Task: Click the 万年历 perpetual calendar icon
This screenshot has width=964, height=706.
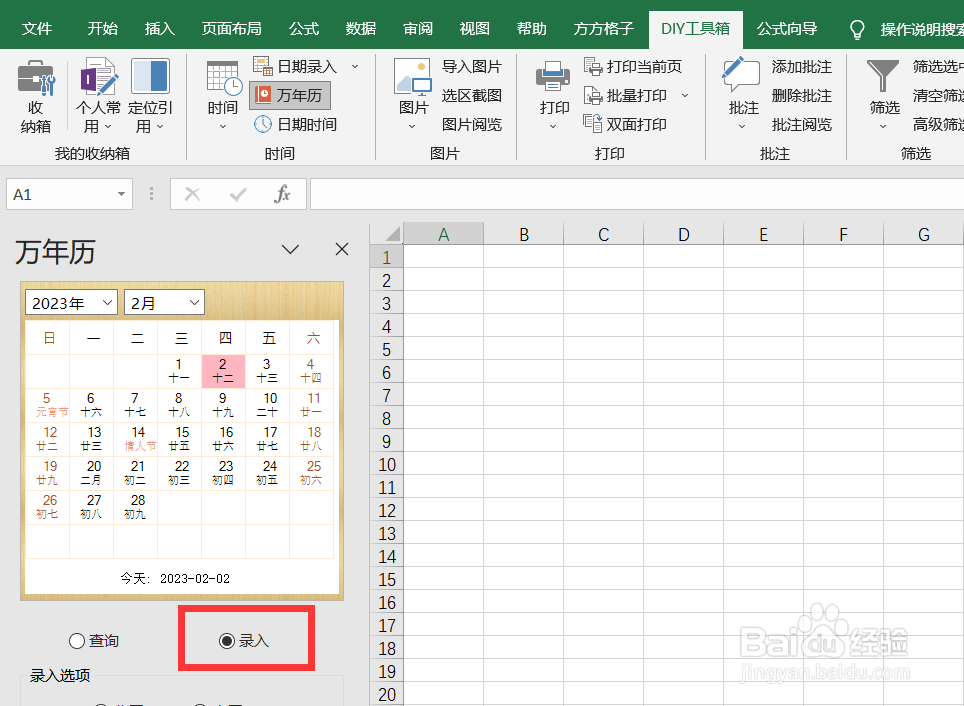Action: [x=289, y=96]
